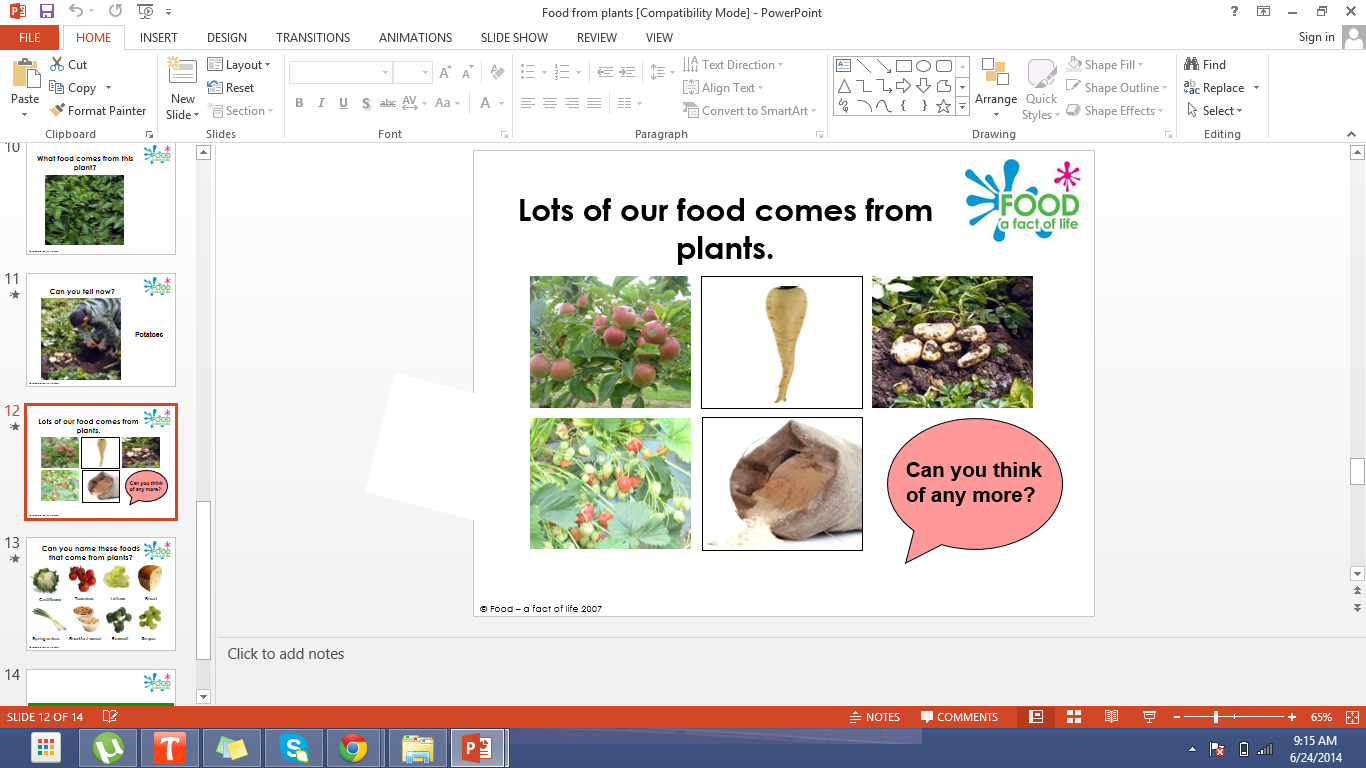Reset the slide layout

click(231, 88)
